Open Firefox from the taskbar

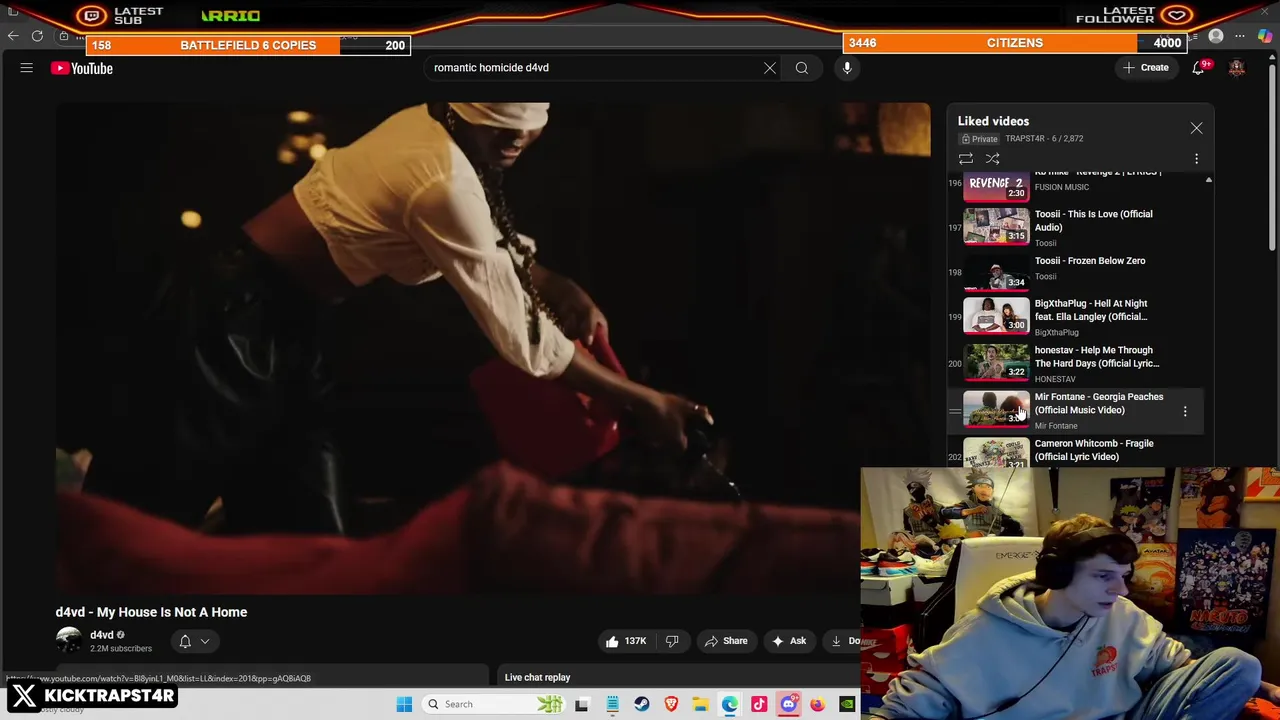pos(817,704)
